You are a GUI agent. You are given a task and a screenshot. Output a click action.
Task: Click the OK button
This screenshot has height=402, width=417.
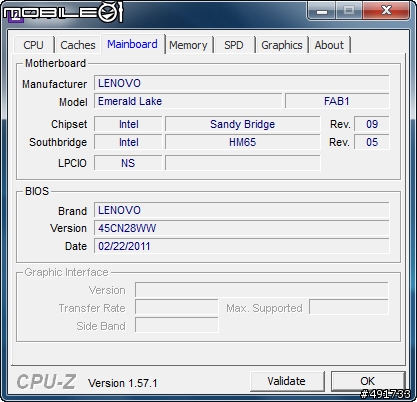point(368,381)
